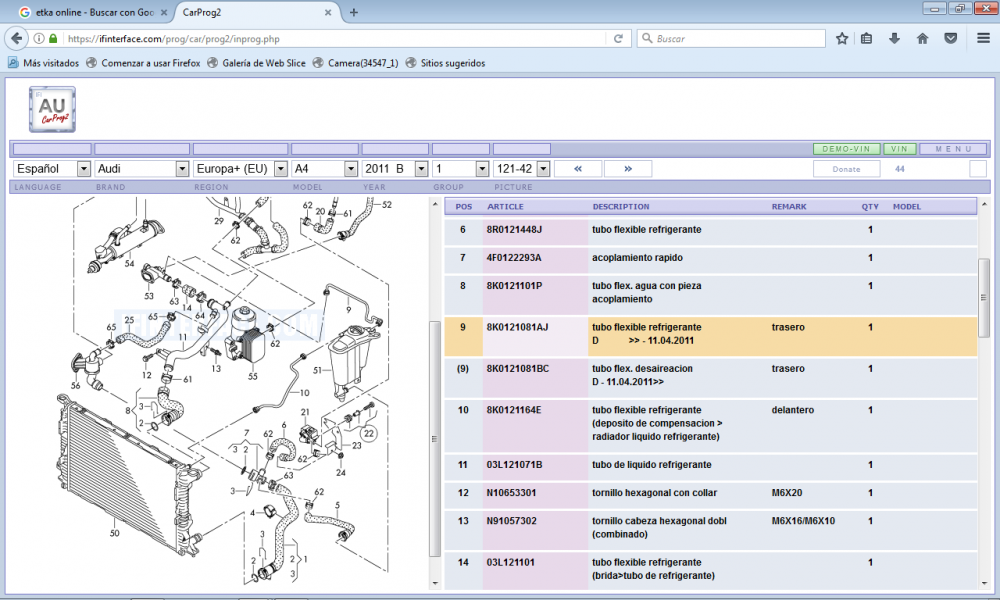
Task: Click parts list scroll up arrow
Action: click(x=983, y=204)
